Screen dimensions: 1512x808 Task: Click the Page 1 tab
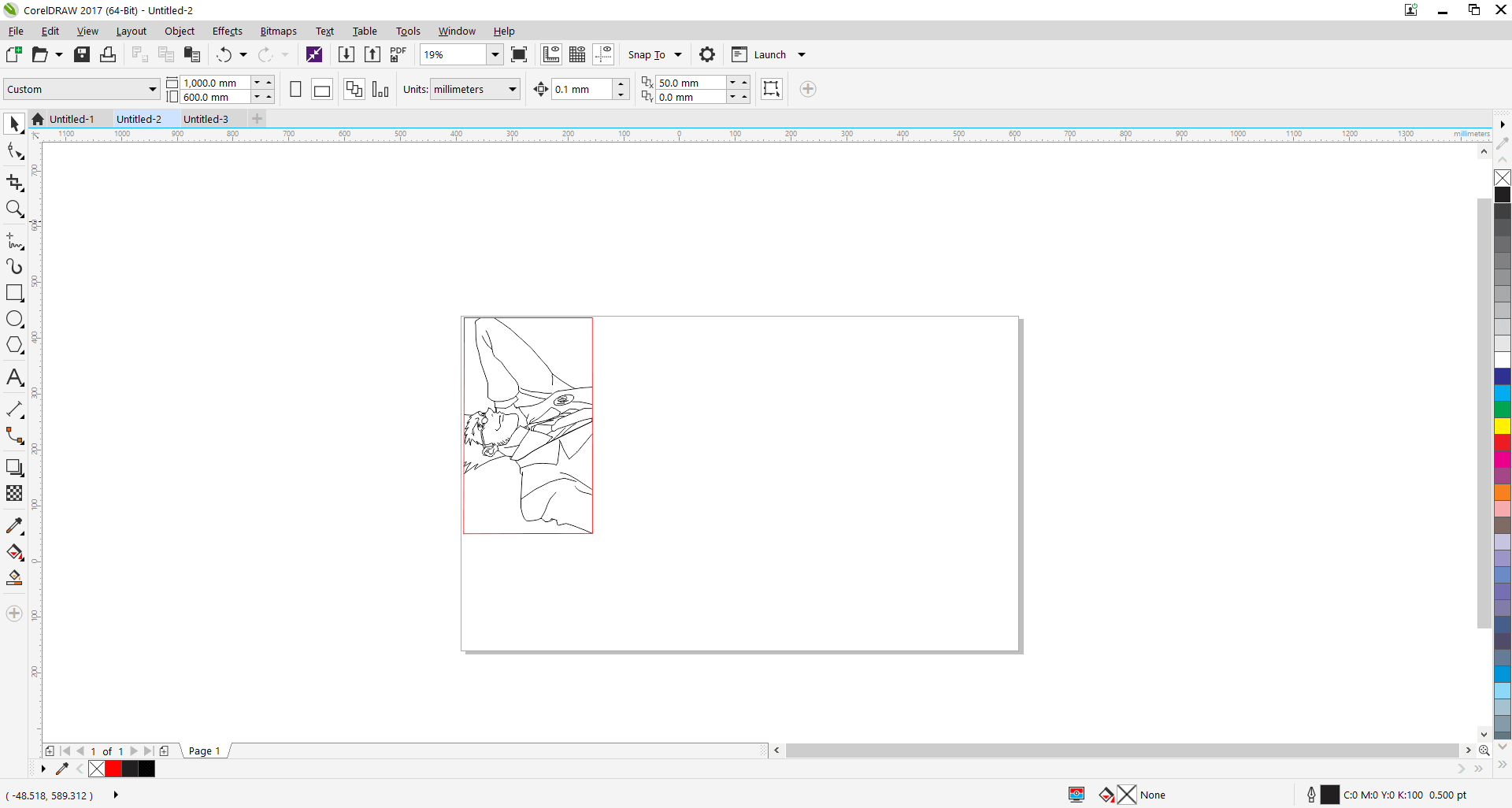click(205, 751)
